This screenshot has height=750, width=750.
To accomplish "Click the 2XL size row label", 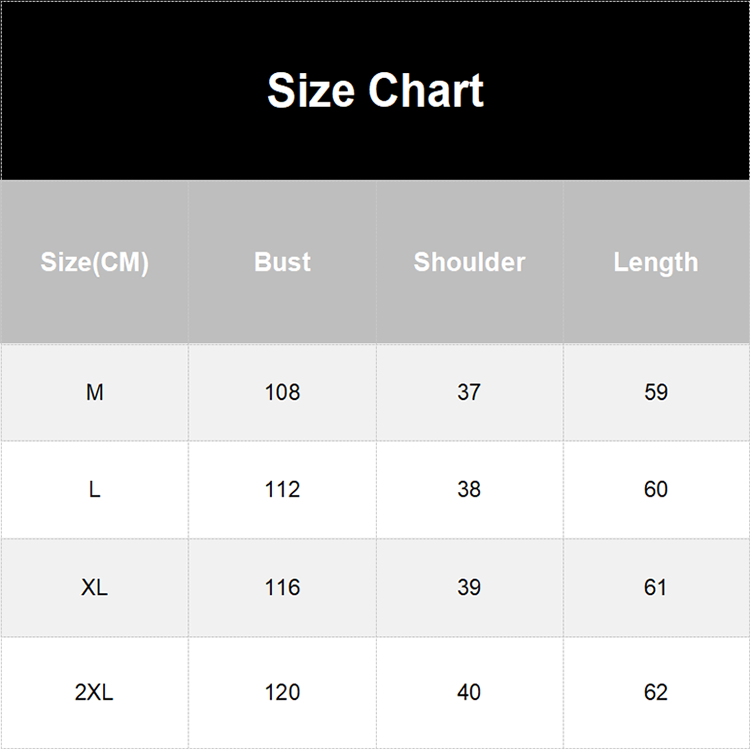I will pos(94,692).
